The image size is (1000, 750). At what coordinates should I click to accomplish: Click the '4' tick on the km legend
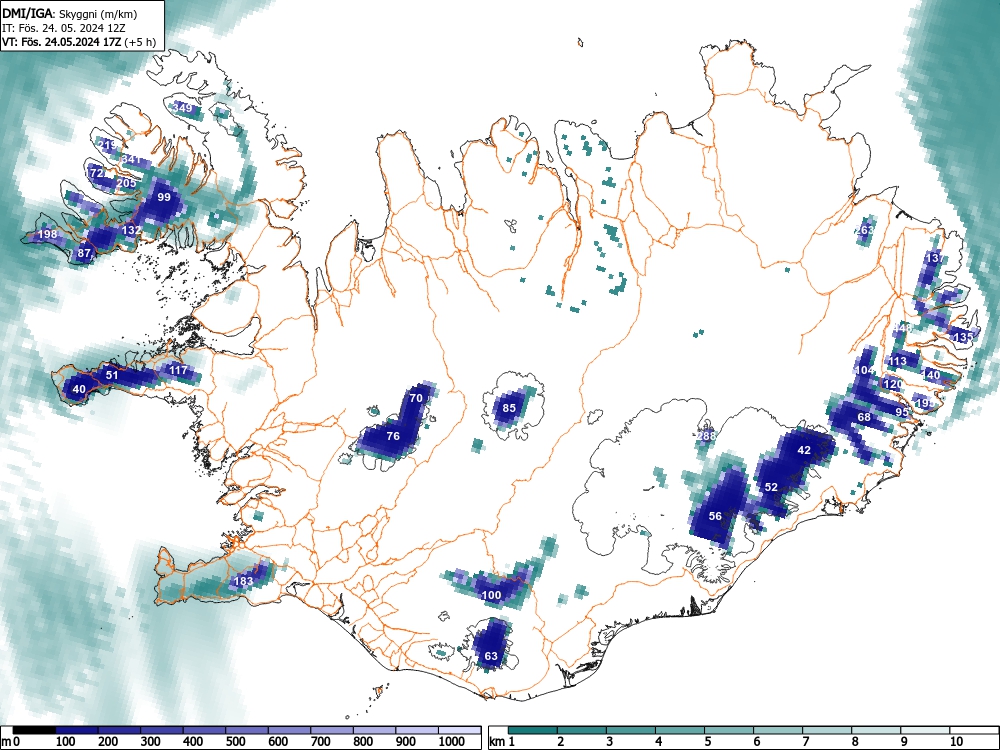point(658,742)
